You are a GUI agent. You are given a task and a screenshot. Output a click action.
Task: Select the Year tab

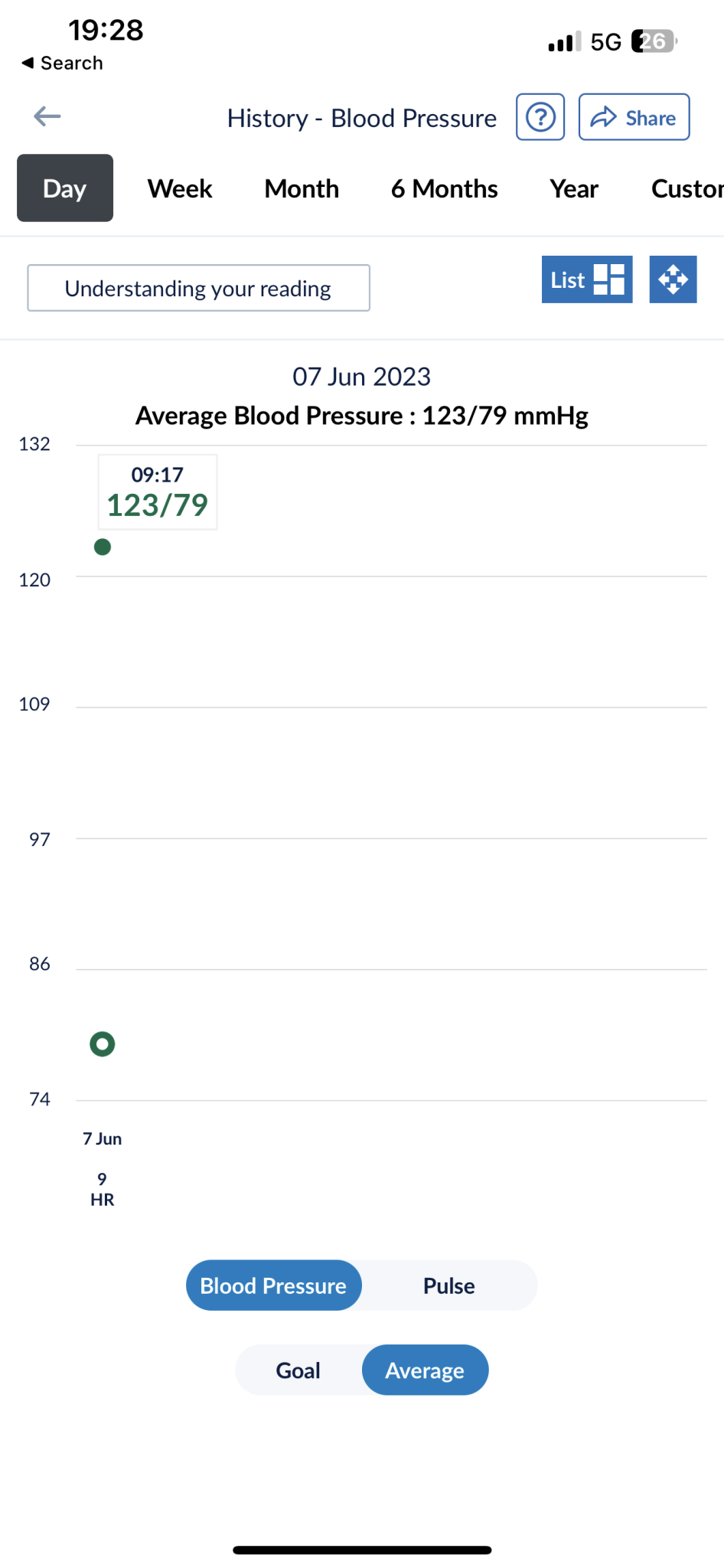tap(574, 188)
